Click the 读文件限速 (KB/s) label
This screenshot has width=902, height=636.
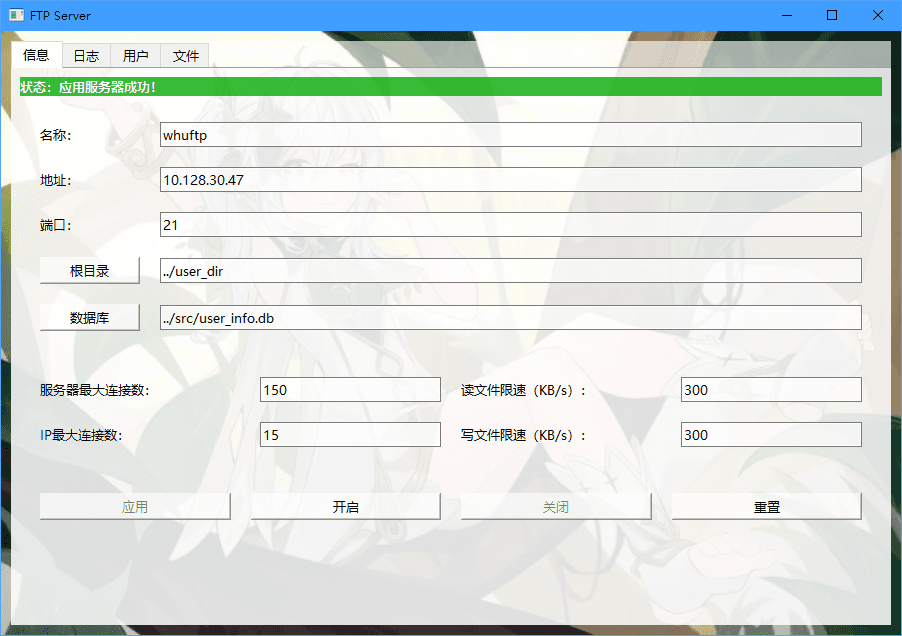tap(523, 390)
